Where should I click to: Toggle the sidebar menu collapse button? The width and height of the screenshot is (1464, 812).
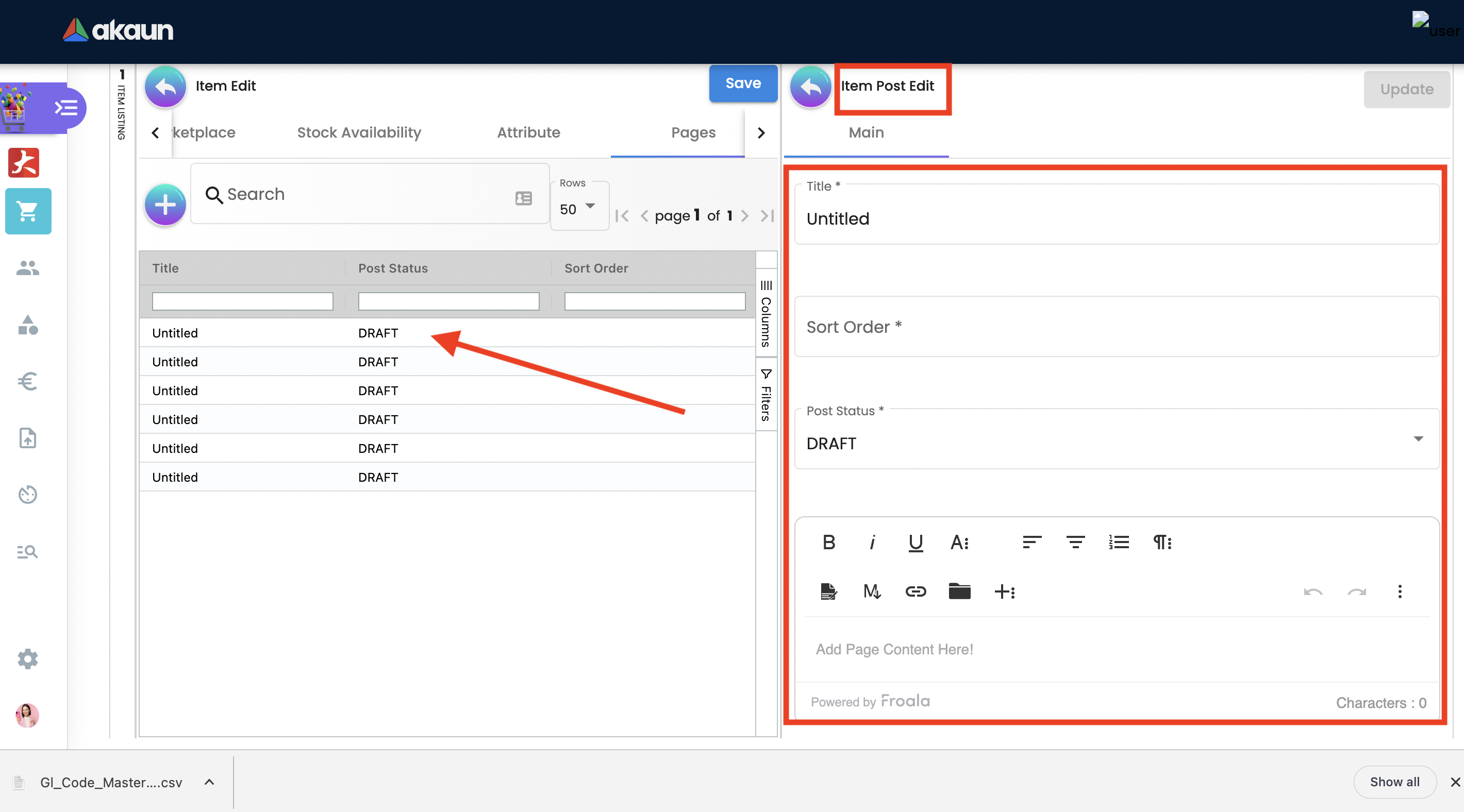point(66,107)
